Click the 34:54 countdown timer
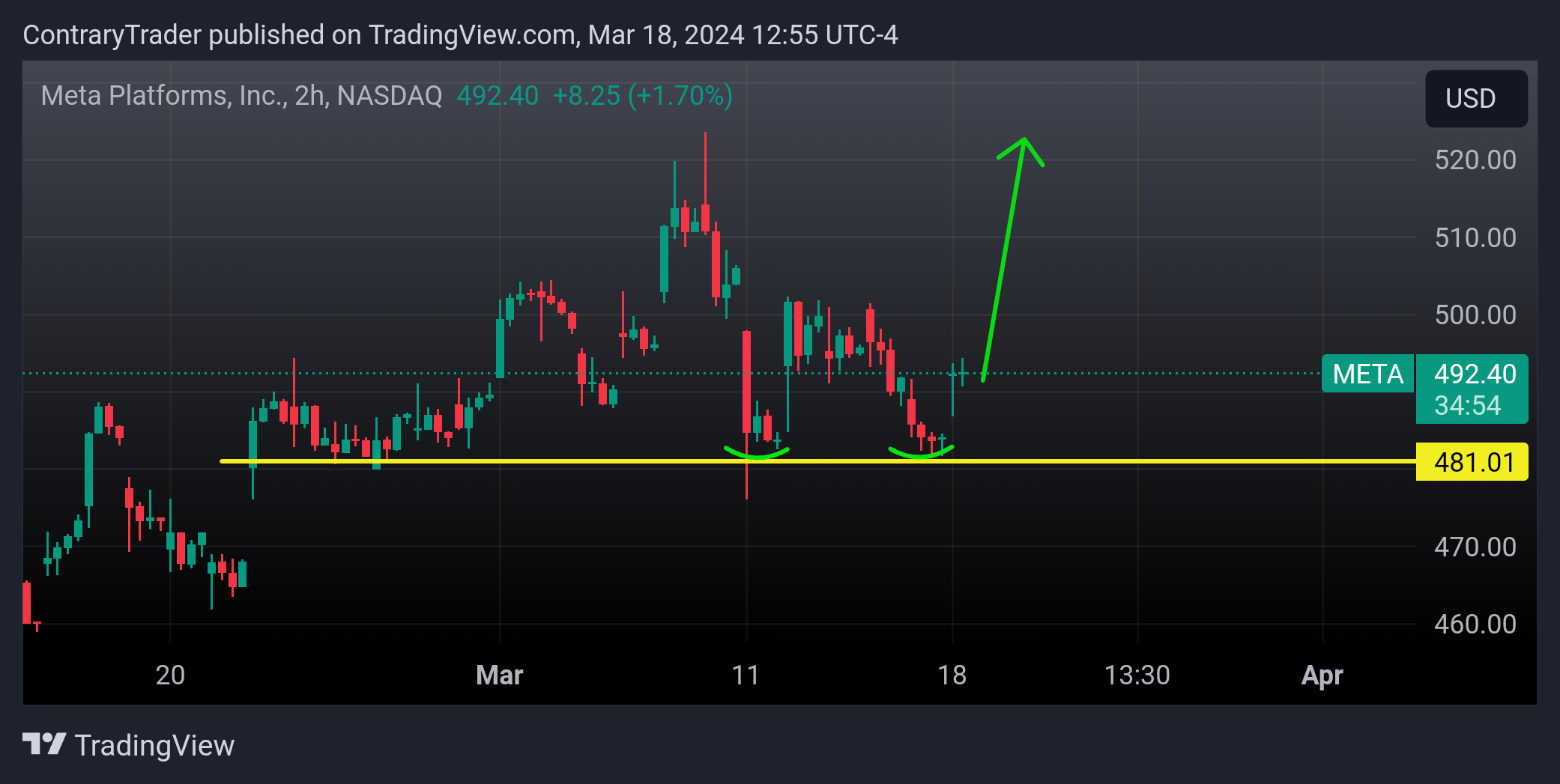Screen dimensions: 1560x784 (1467, 405)
